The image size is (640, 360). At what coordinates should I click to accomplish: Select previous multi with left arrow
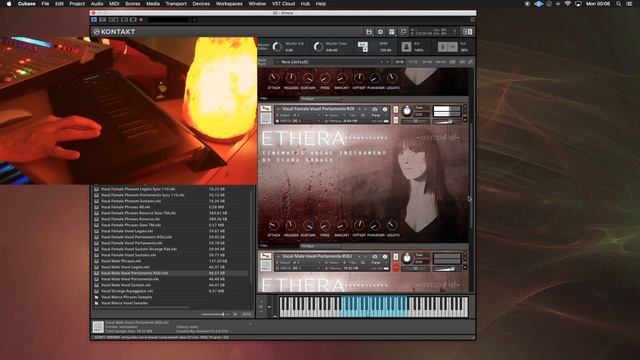click(382, 62)
